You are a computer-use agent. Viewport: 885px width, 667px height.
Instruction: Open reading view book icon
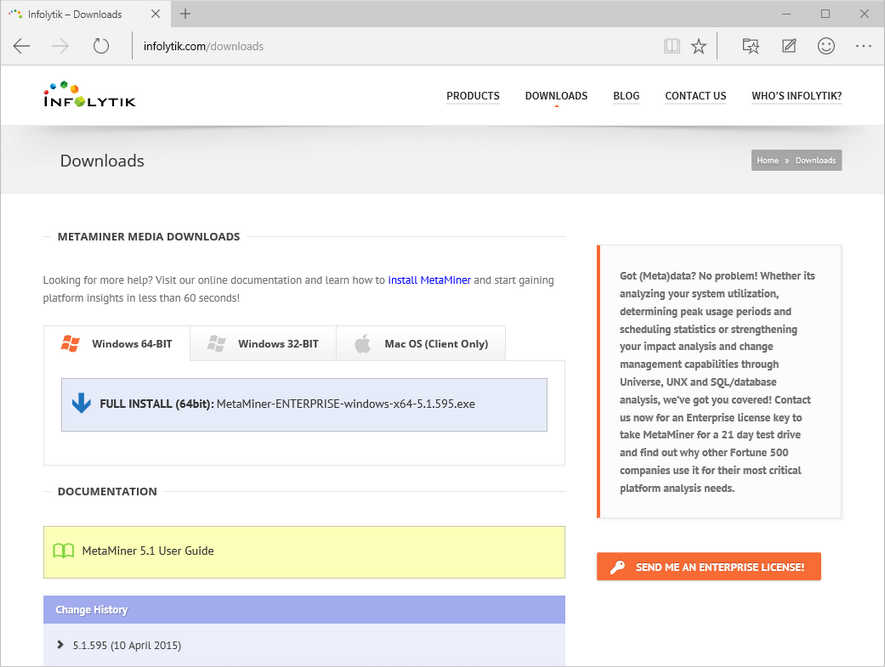click(x=672, y=46)
